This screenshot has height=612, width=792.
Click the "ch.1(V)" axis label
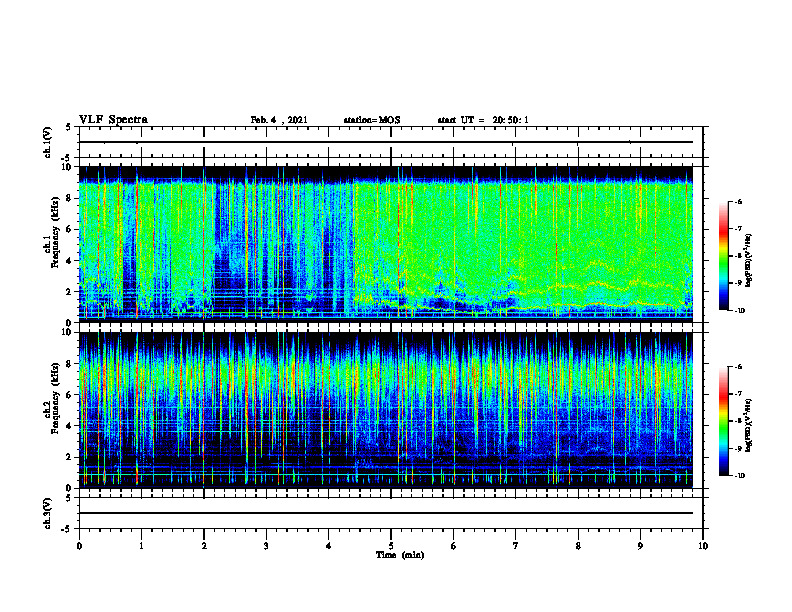pyautogui.click(x=47, y=142)
